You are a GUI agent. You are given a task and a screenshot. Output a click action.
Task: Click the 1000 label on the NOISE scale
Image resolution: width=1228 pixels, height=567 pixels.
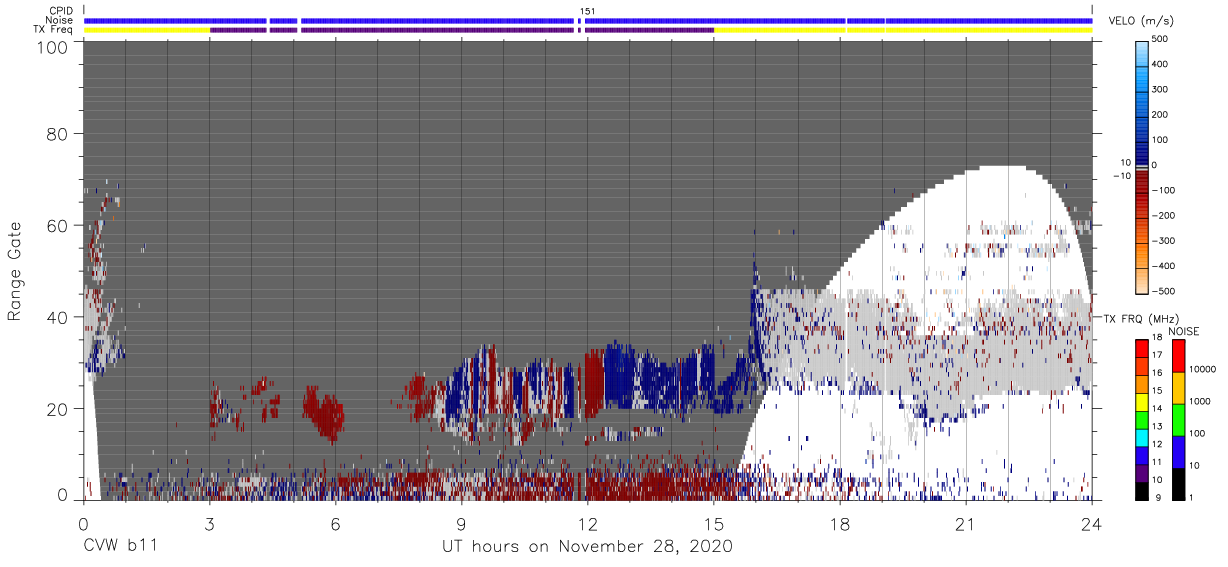pyautogui.click(x=1201, y=402)
